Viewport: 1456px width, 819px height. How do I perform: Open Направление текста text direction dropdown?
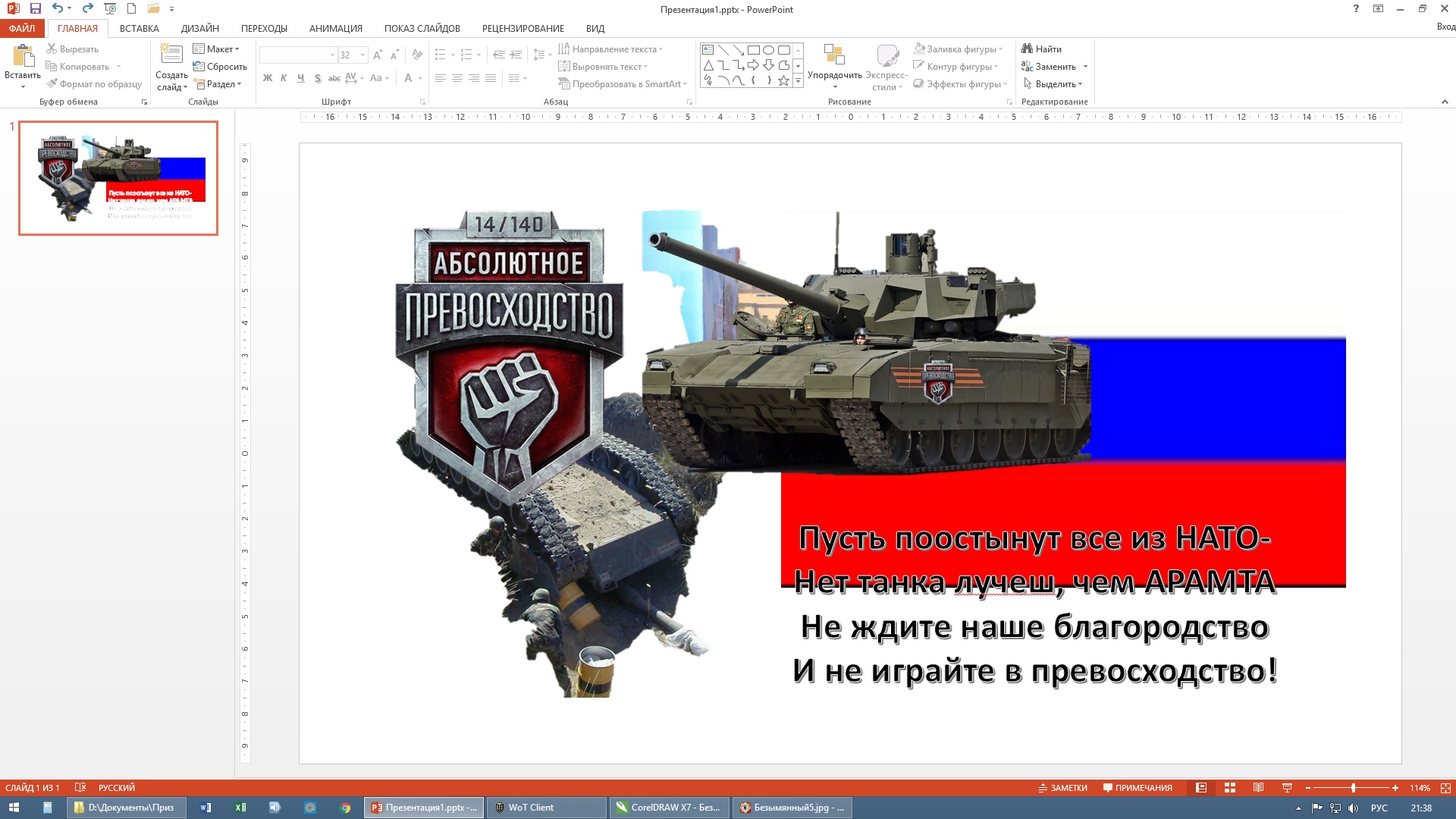[610, 49]
